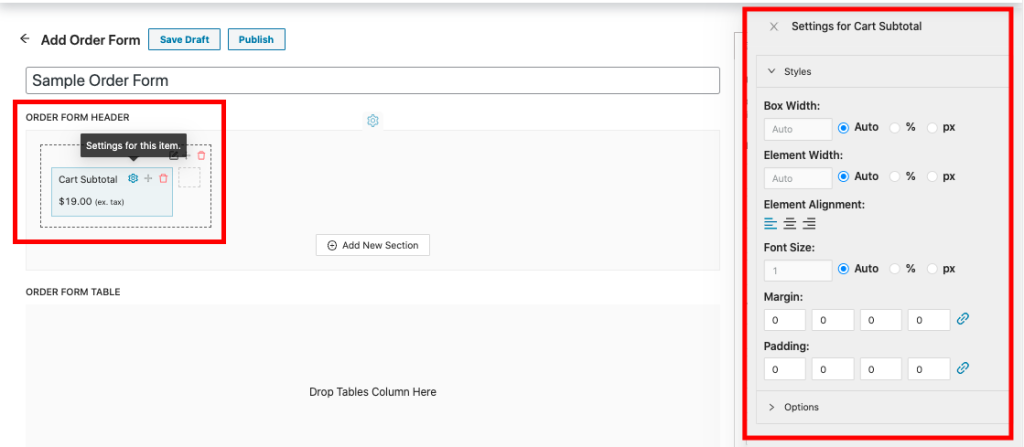Viewport: 1024px width, 447px height.
Task: Open settings gear for Cart Subtotal item
Action: [x=133, y=179]
